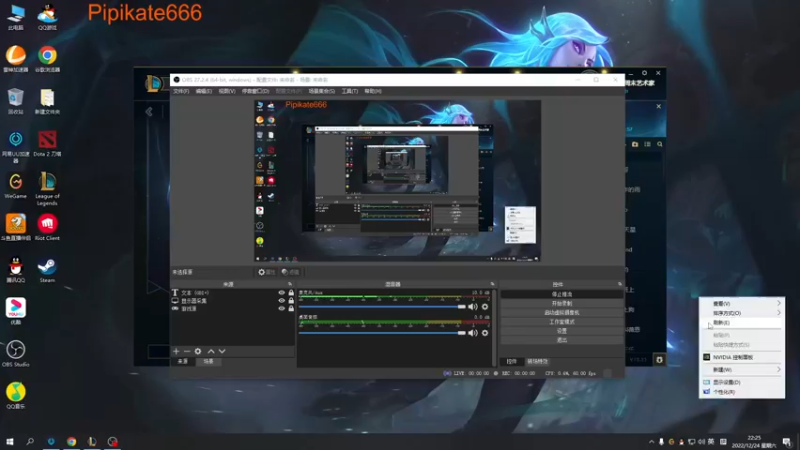This screenshot has height=450, width=800.
Task: Expand the 排序方式(O) submenu arrow
Action: tap(779, 313)
